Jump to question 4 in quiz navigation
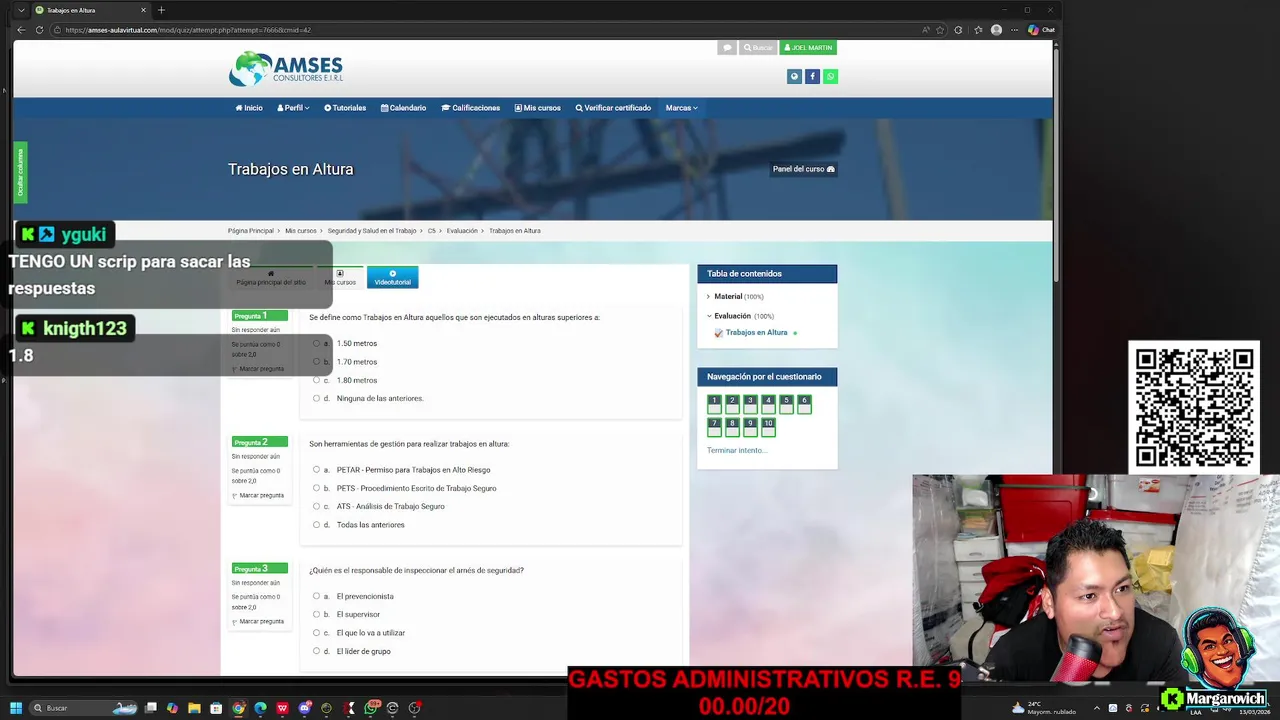Screen dimensions: 1280x720 (768, 404)
